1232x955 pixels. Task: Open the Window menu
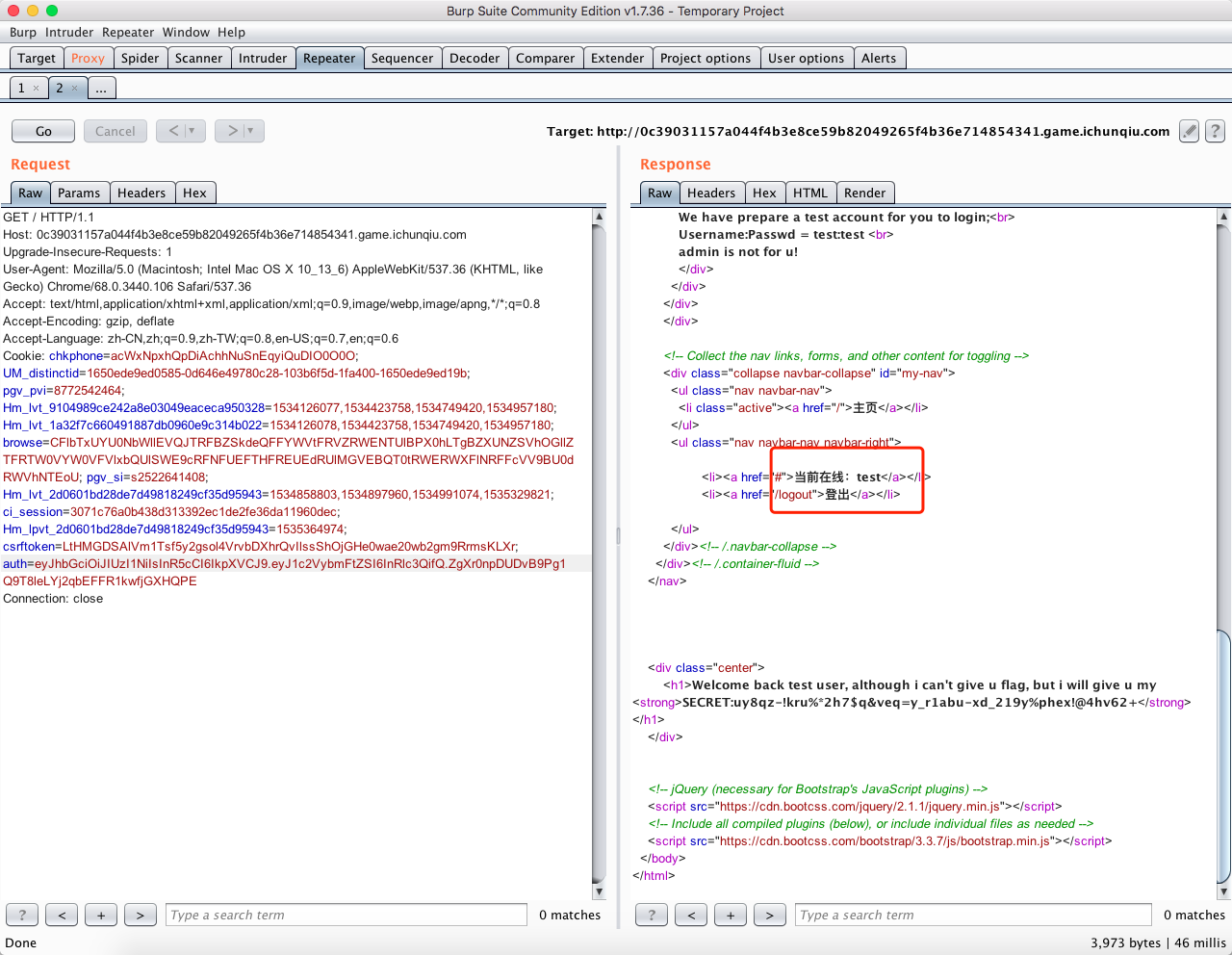(x=186, y=32)
